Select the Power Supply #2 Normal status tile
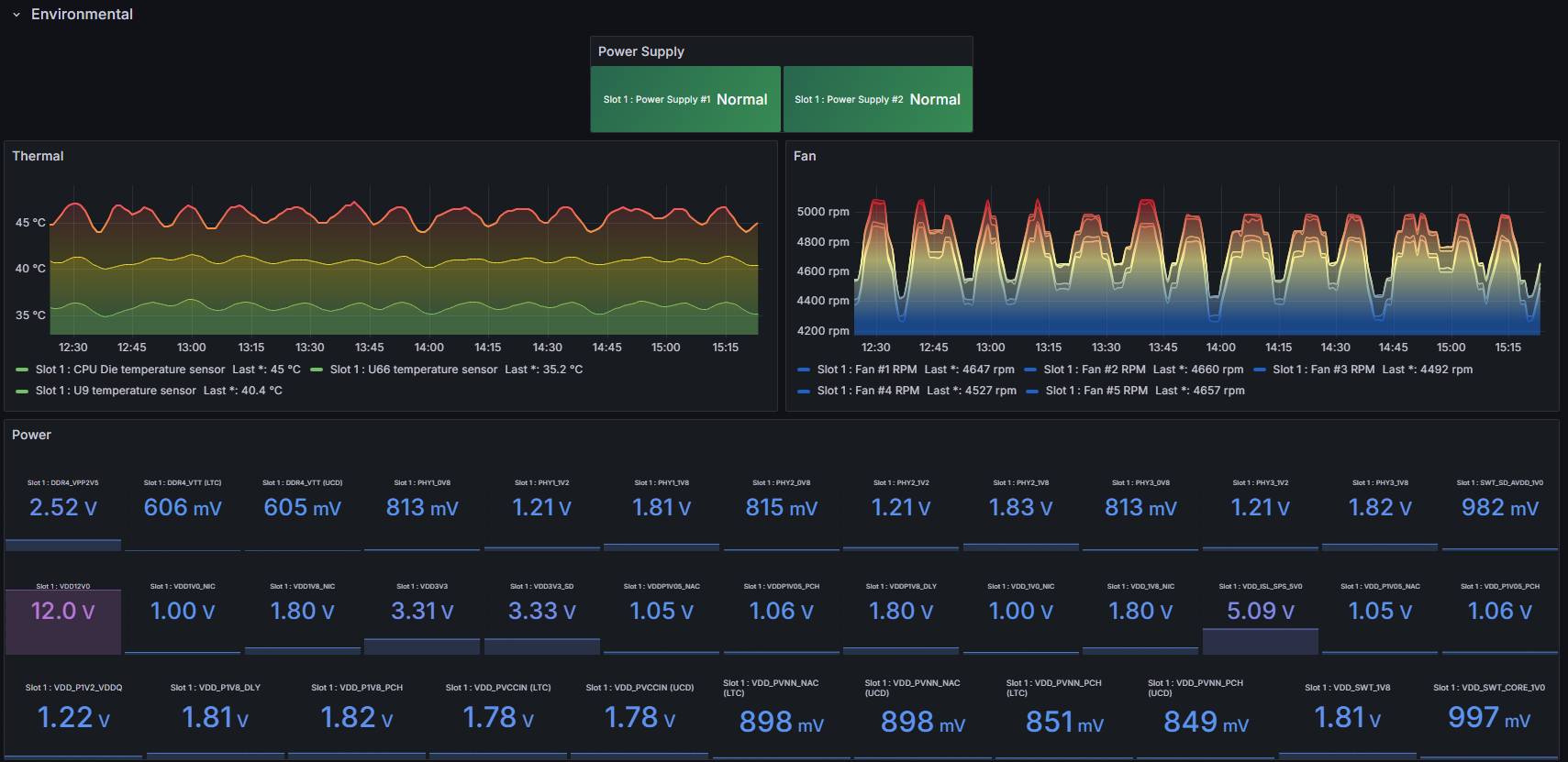Viewport: 1568px width, 762px height. 878,99
